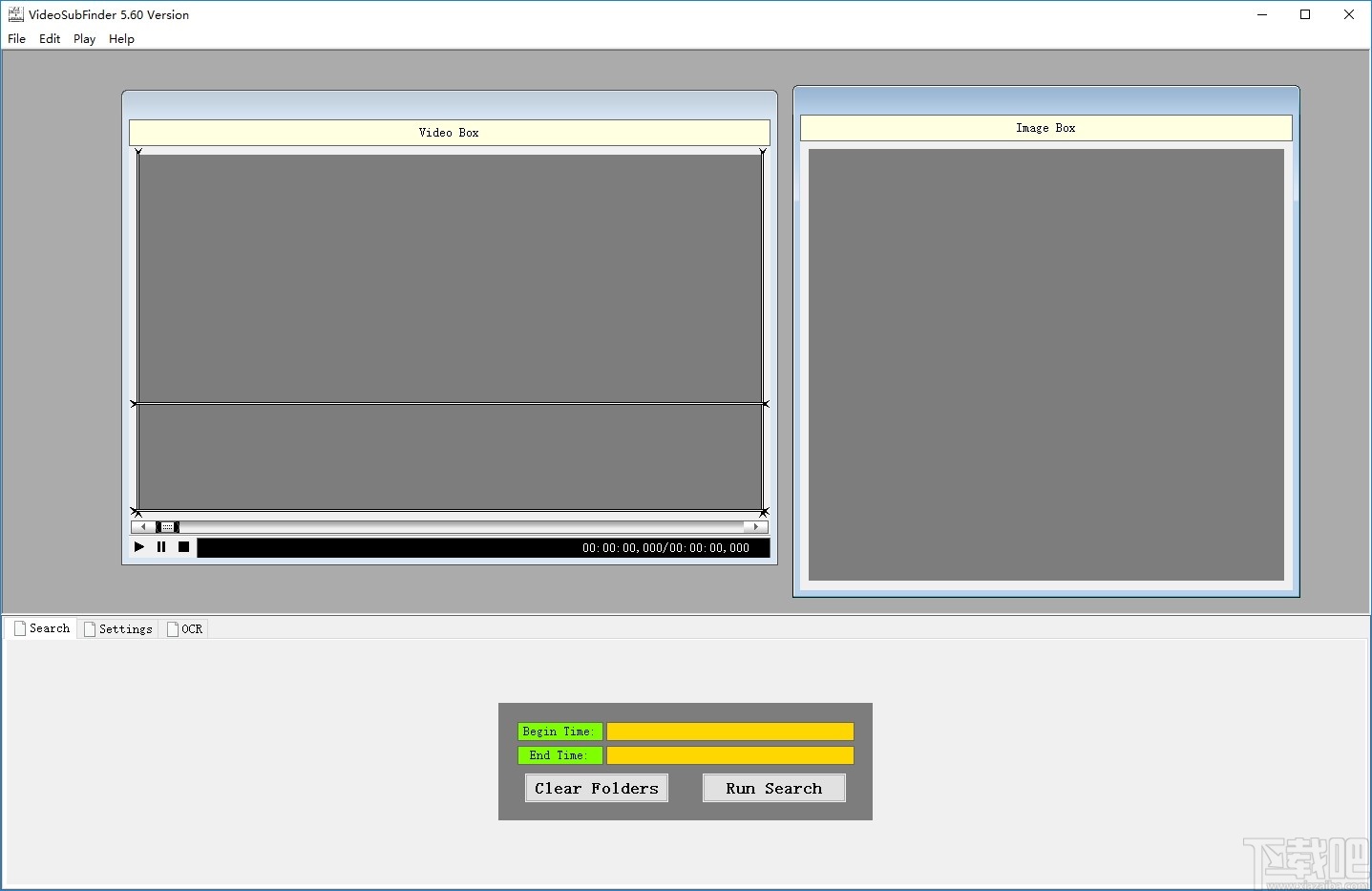Screen dimensions: 1372x891
Task: Minimize the VideoSubFinder window
Action: tap(1262, 14)
